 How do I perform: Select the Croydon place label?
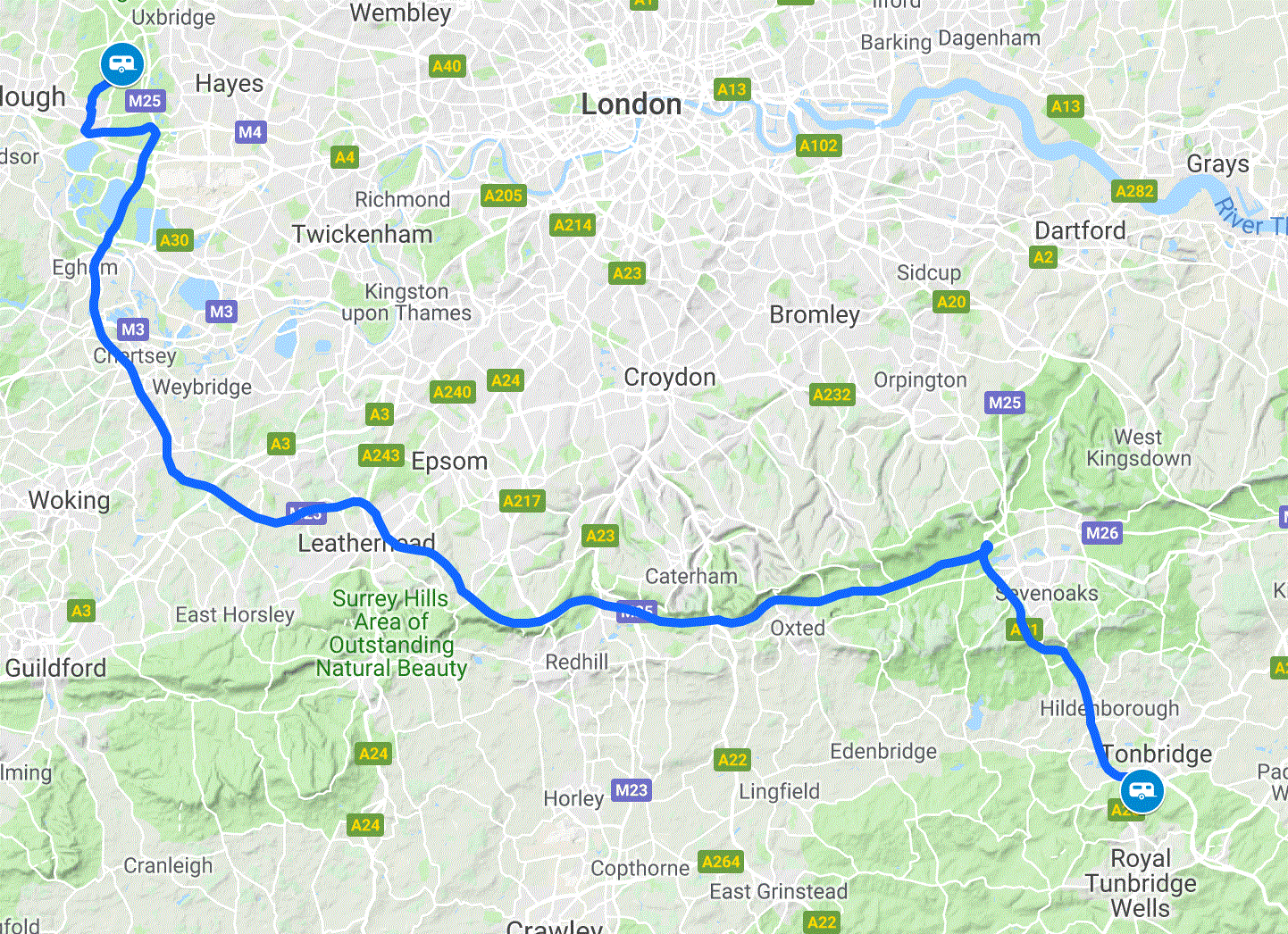tap(670, 378)
